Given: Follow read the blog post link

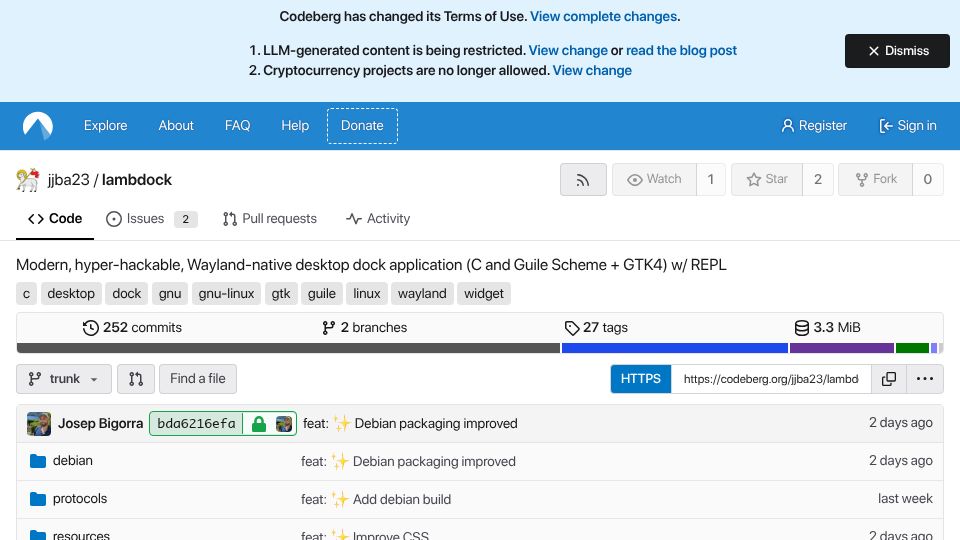Looking at the screenshot, I should 681,50.
